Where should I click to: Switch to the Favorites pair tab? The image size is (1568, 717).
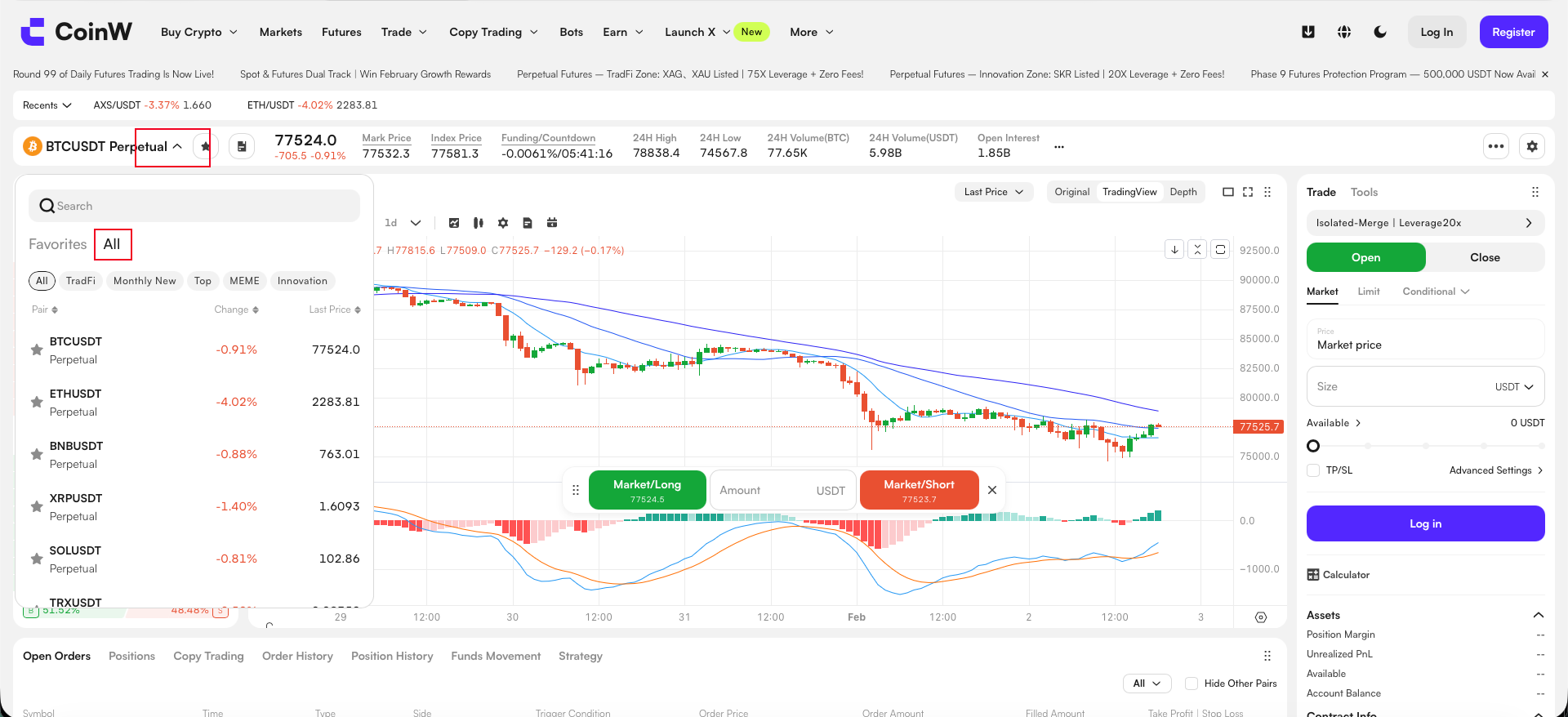(57, 244)
